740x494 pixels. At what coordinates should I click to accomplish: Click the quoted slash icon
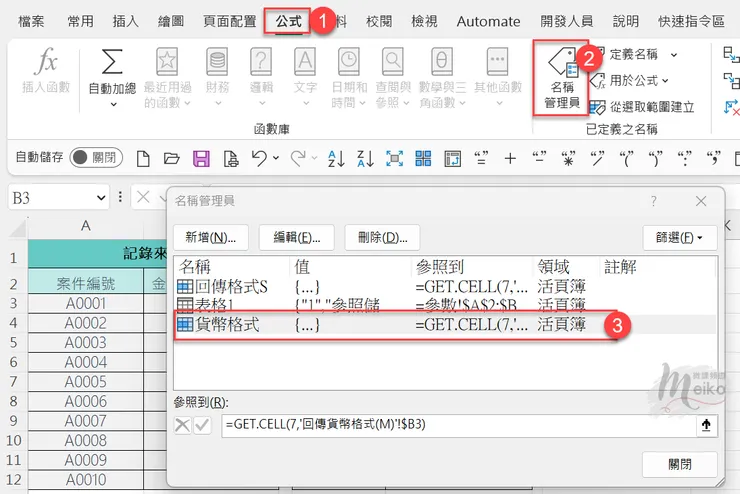[x=597, y=158]
